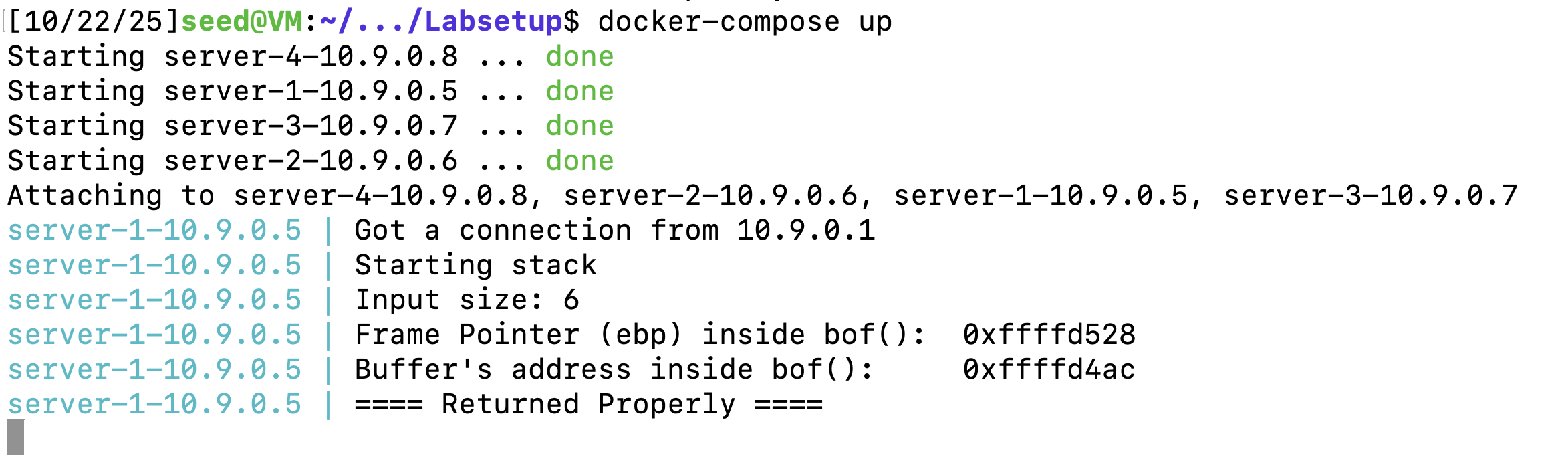
Task: Click the 'Input size: 6' log message
Action: point(467,300)
